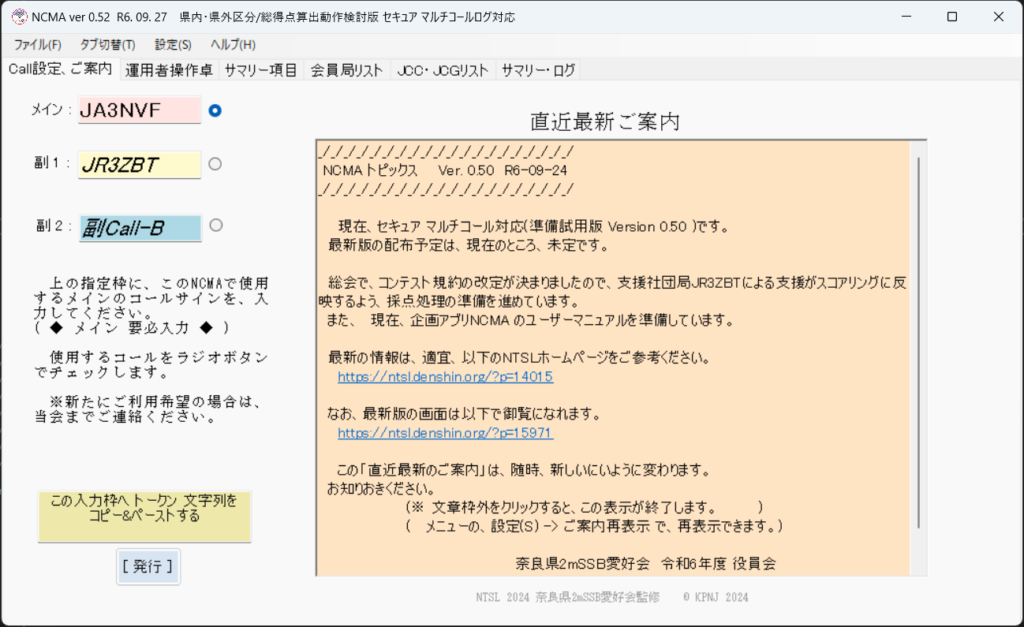Click the 副2 field showing 副Call-B
The height and width of the screenshot is (627, 1024).
(x=139, y=228)
